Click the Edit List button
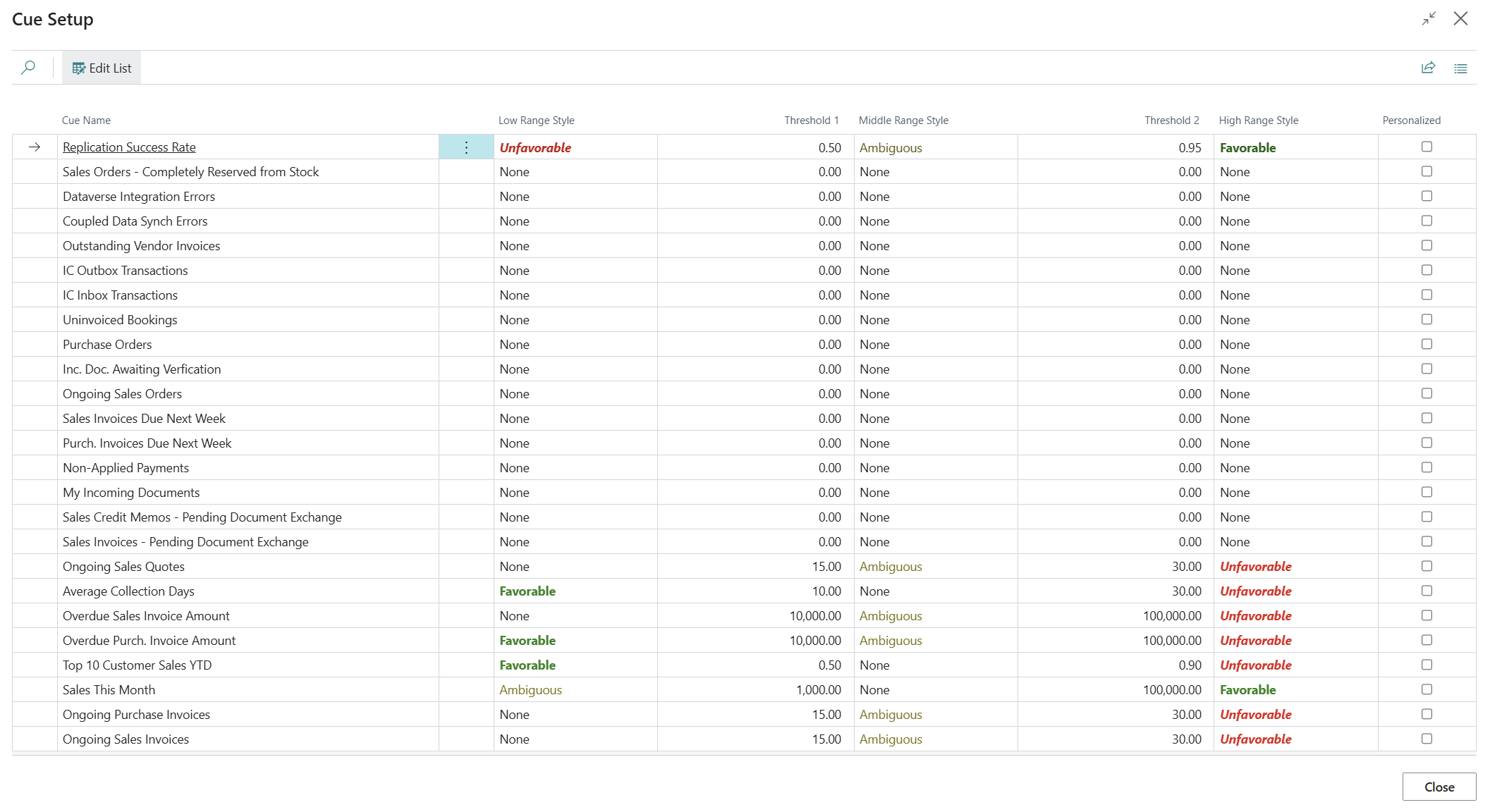The height and width of the screenshot is (812, 1490). click(x=102, y=68)
